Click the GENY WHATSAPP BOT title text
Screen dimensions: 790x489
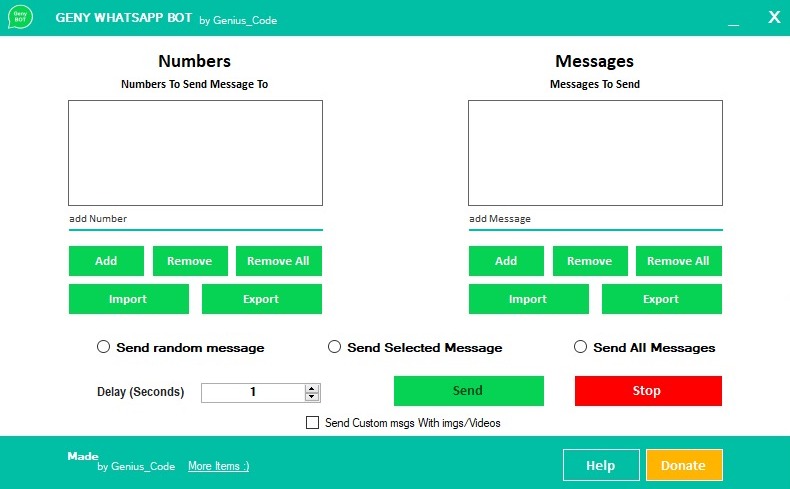(123, 18)
